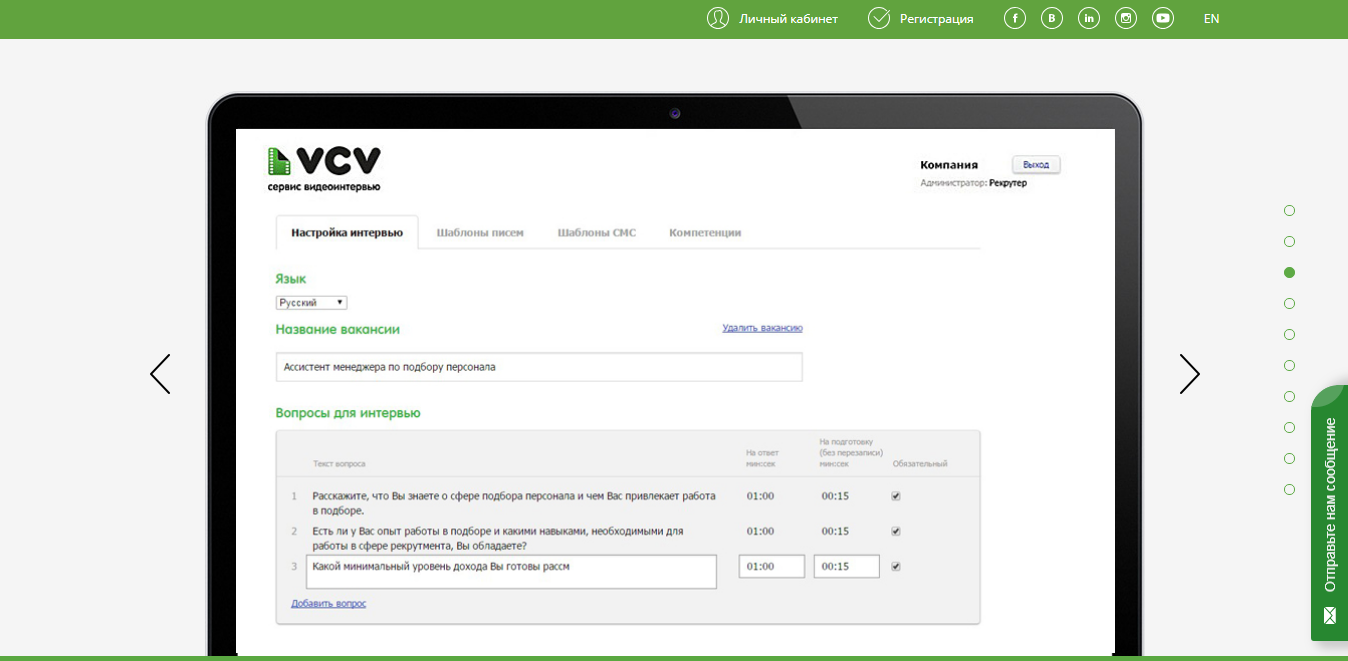The image size is (1348, 661).
Task: Open the Русский language dropdown
Action: point(311,302)
